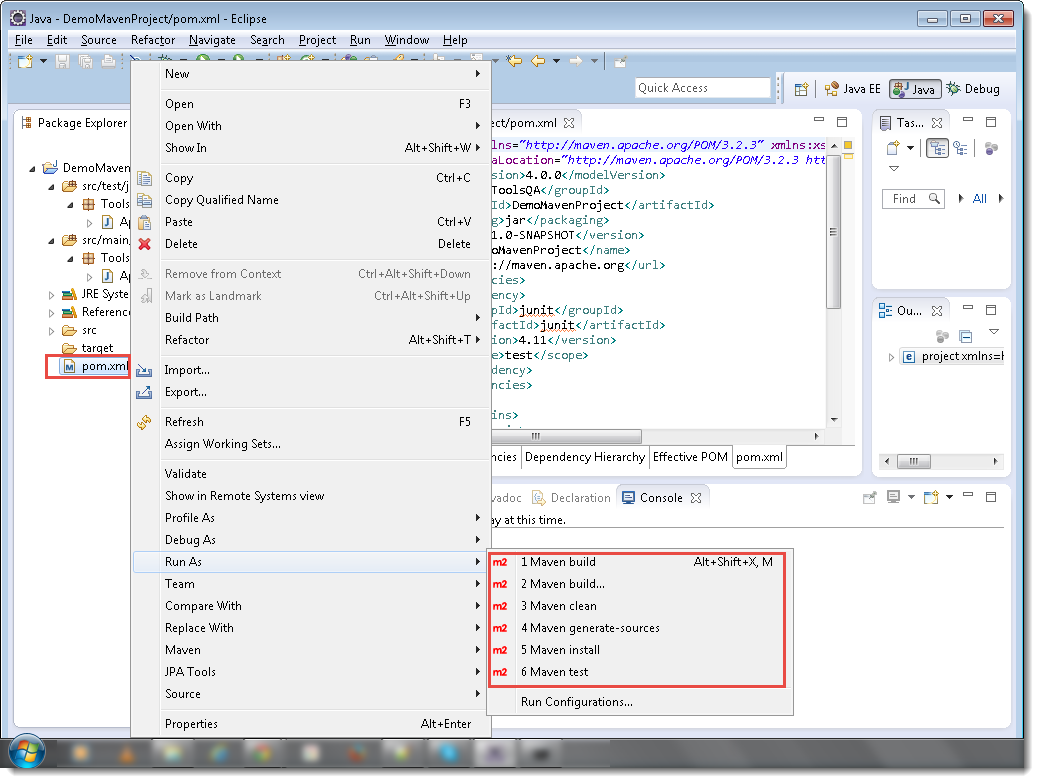
Task: Collapse the src/main folder node
Action: coord(52,241)
